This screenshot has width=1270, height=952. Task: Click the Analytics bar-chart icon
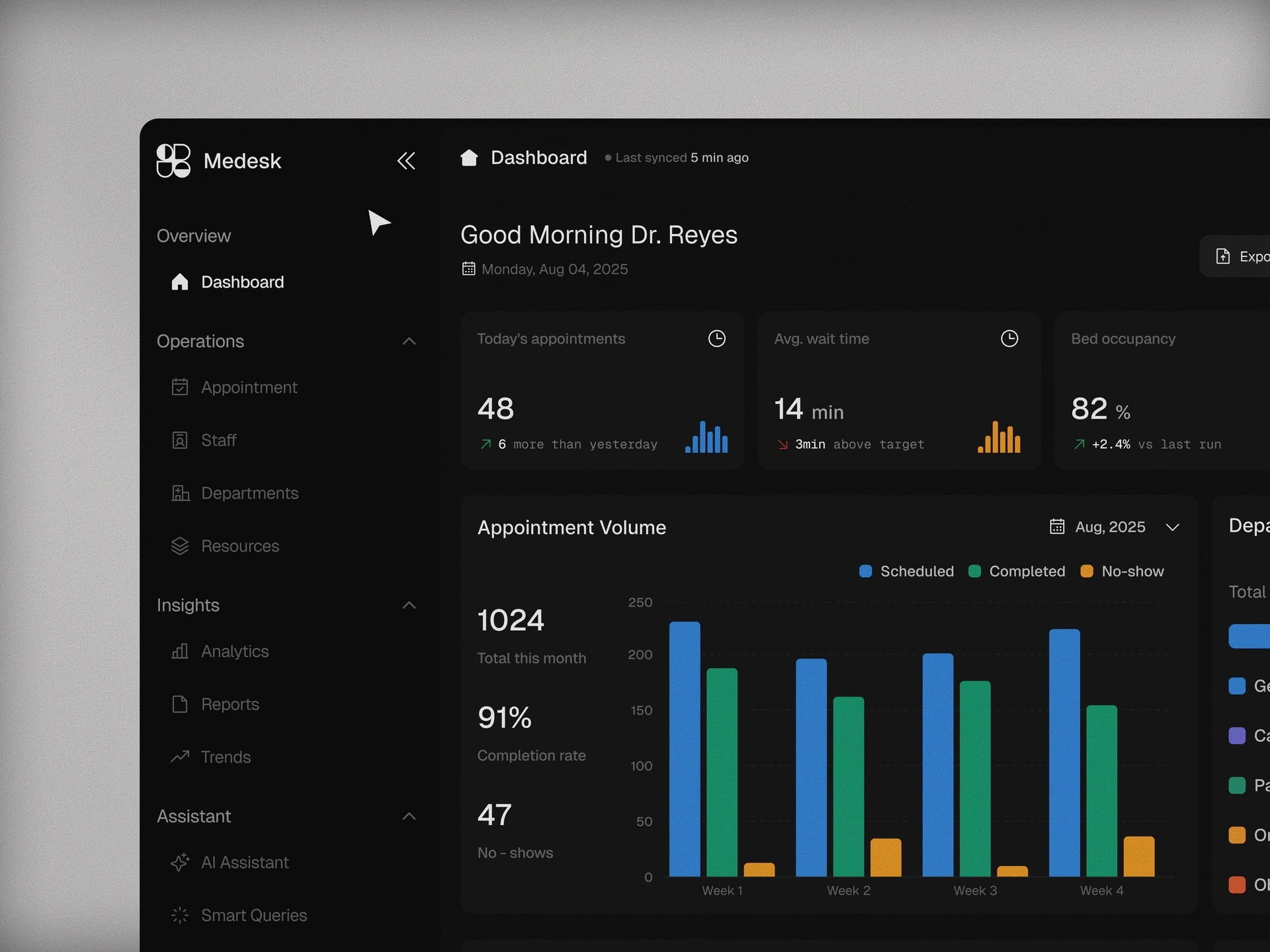(x=180, y=651)
